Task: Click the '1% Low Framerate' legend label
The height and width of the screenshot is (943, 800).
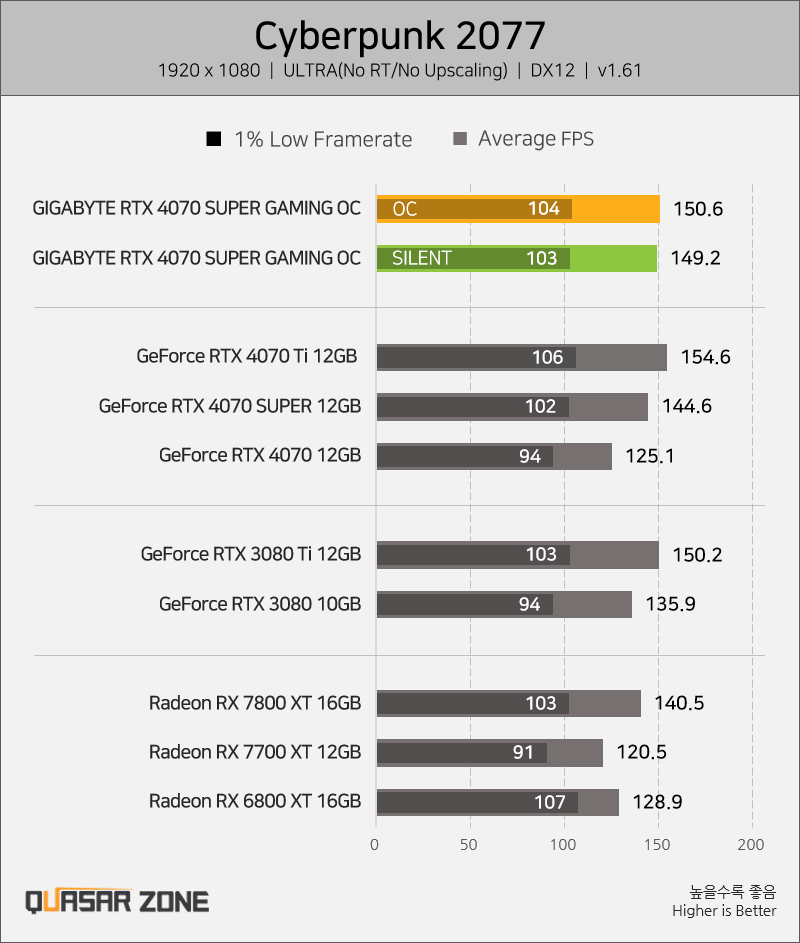Action: coord(323,140)
